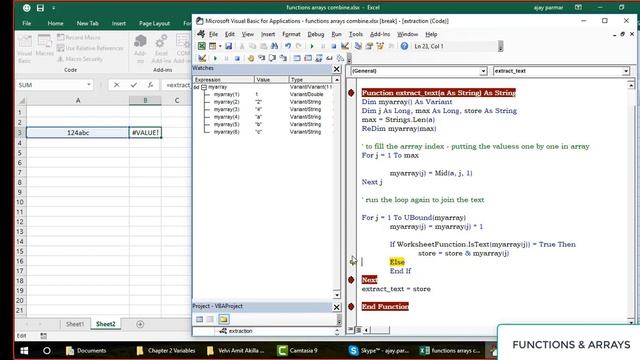Click the Toggle Breakpoint hand icon
Viewport: 640px width, 360px height.
coord(251,58)
